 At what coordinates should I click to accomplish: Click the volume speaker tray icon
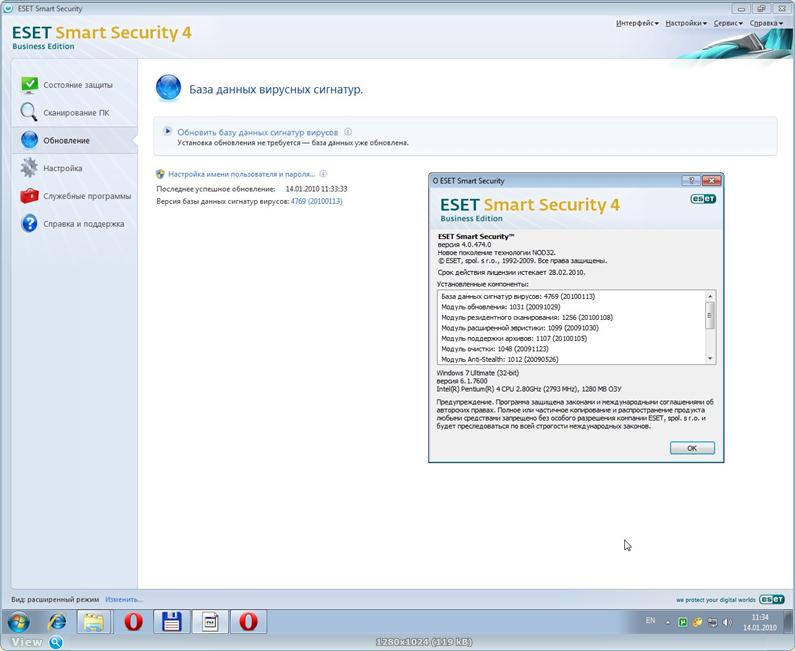click(728, 622)
